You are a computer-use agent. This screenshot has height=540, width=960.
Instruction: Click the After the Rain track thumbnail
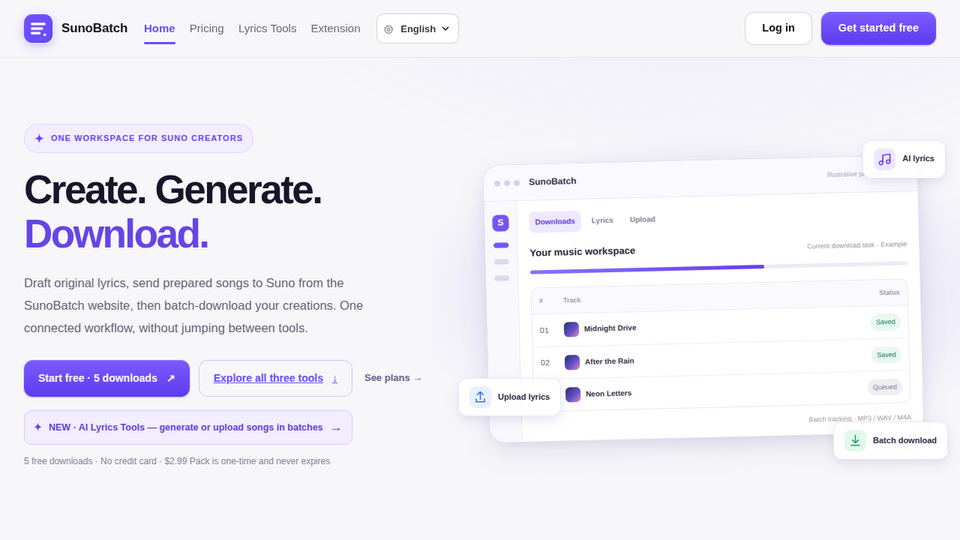(572, 362)
